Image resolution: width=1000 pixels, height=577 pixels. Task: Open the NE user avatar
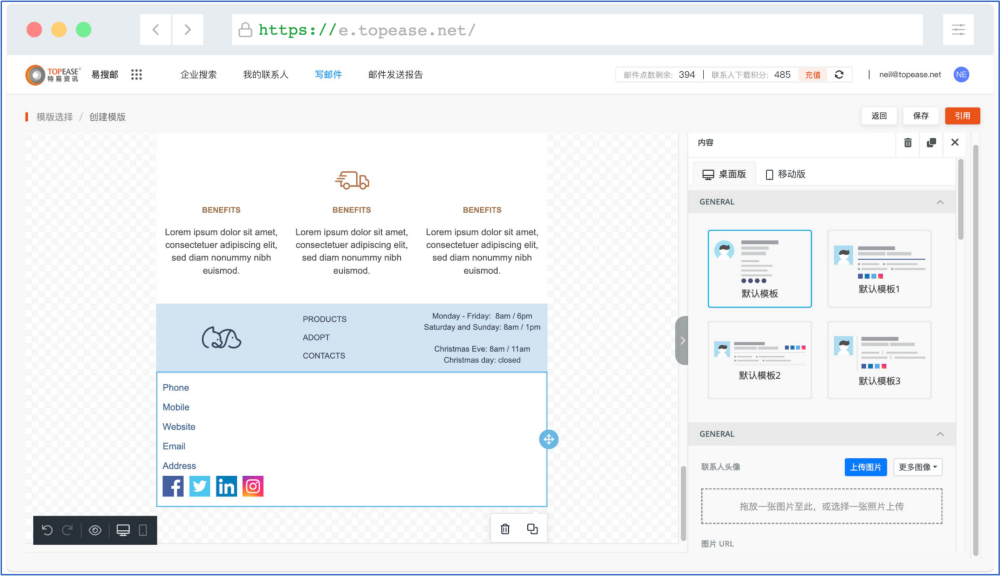[961, 75]
